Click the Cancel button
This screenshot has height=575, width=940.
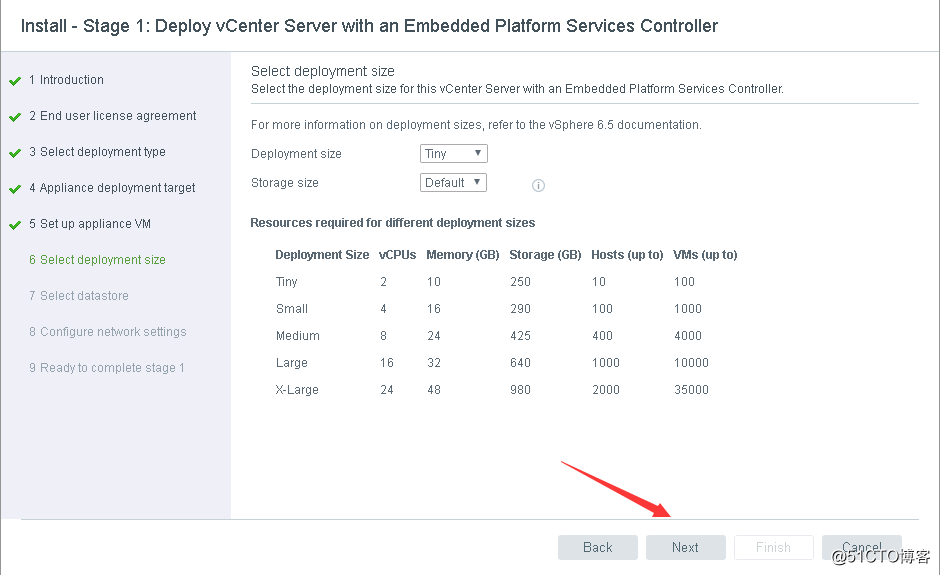[x=861, y=547]
